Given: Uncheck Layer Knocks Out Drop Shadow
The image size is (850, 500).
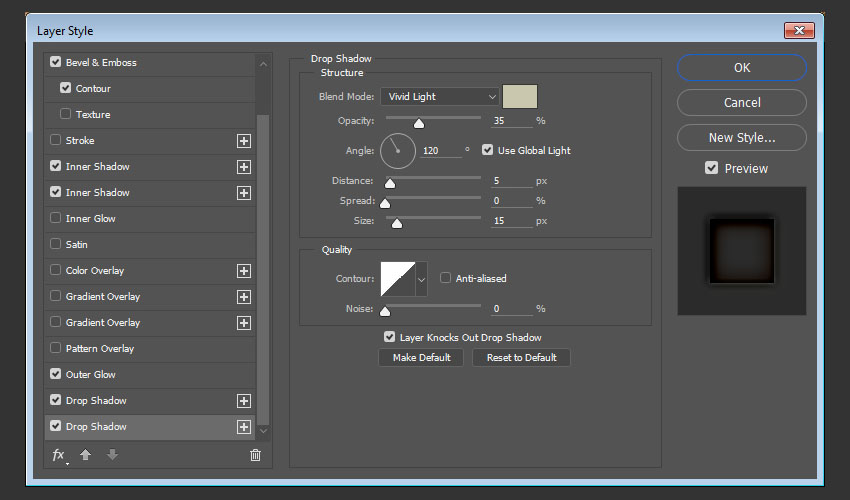Looking at the screenshot, I should 389,337.
